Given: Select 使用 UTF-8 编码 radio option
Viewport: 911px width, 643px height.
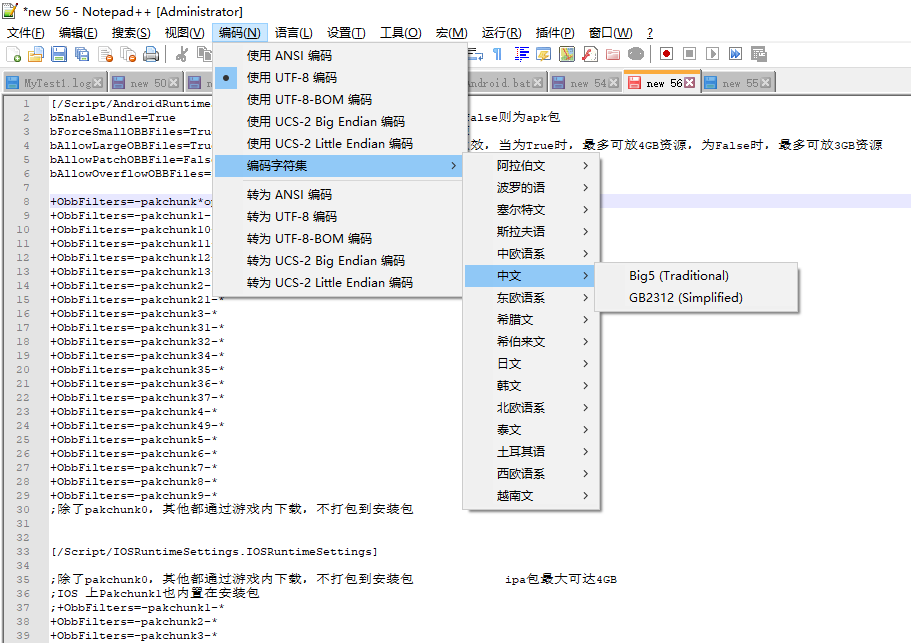Looking at the screenshot, I should [340, 77].
